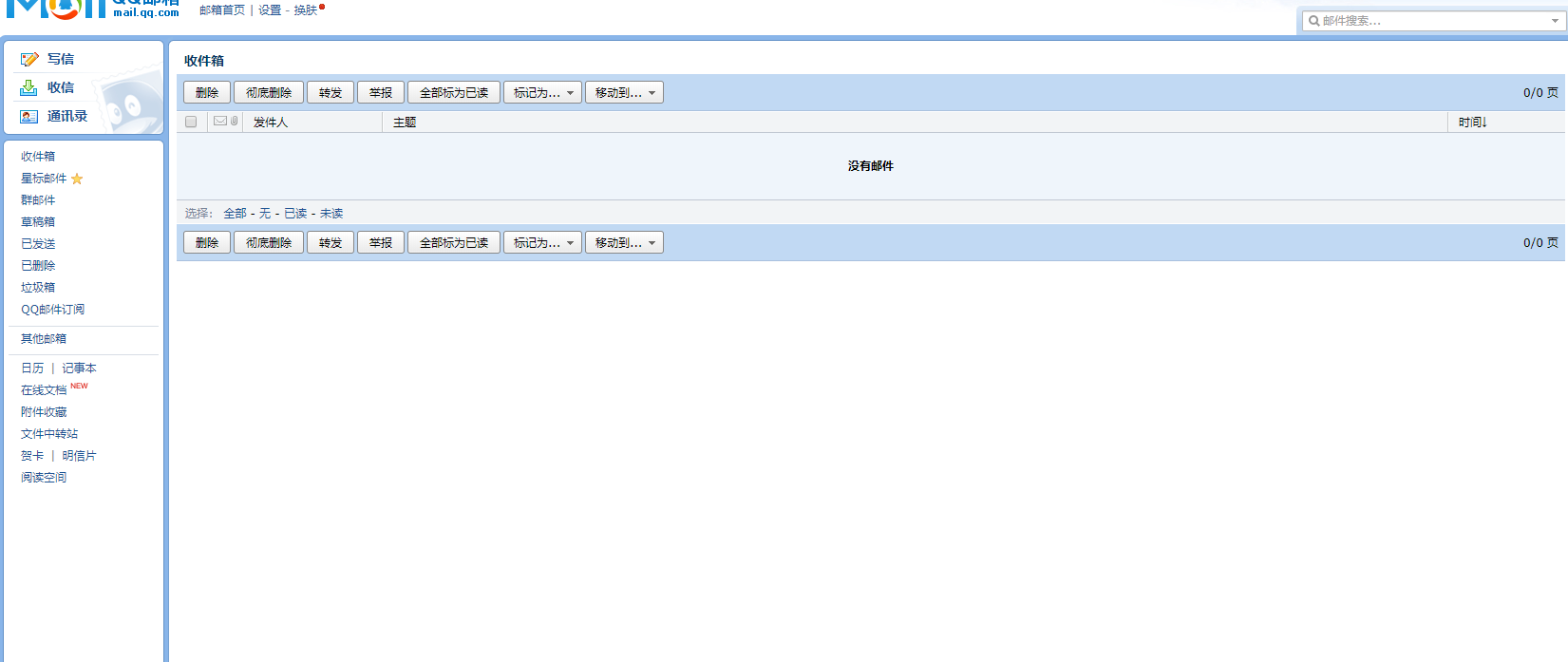Viewport: 1568px width, 662px height.
Task: Expand the top 标记为... dropdown
Action: click(542, 93)
